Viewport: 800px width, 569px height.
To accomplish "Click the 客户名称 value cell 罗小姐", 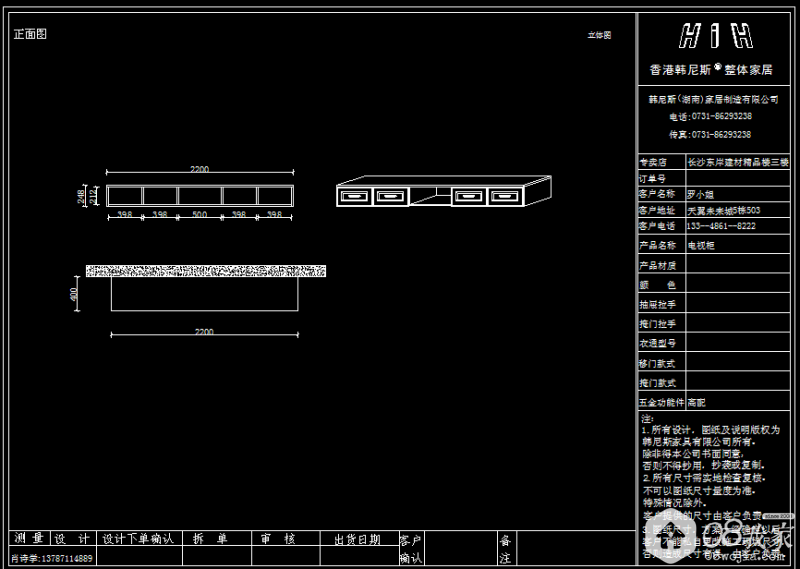I will 701,193.
